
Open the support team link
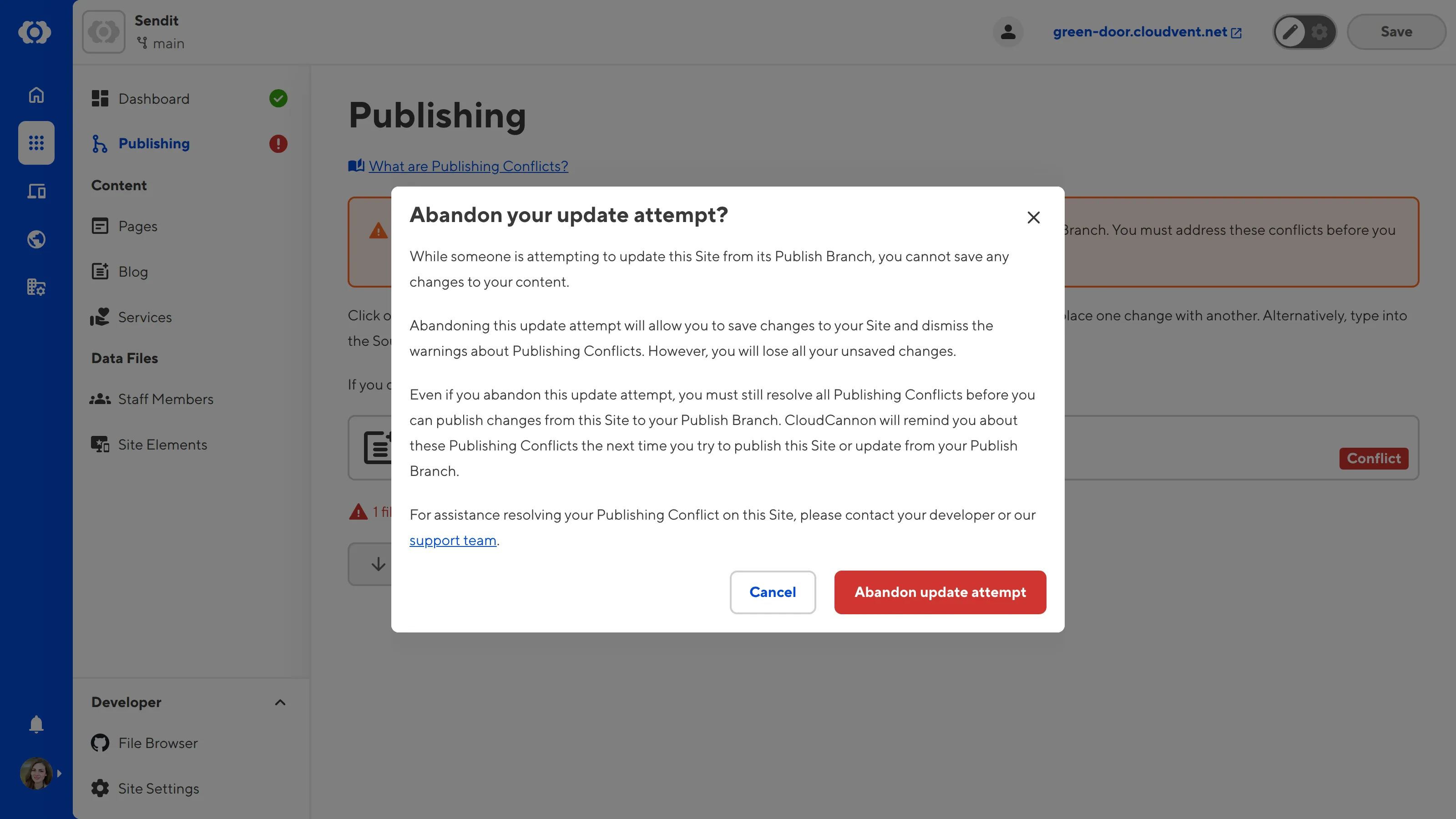[452, 540]
